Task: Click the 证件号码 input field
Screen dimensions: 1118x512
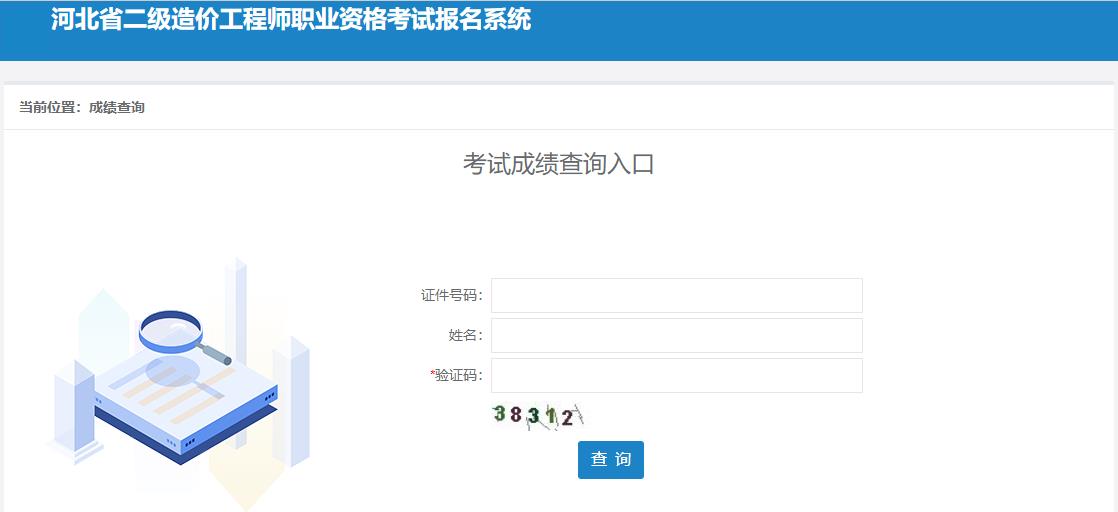Action: point(676,295)
